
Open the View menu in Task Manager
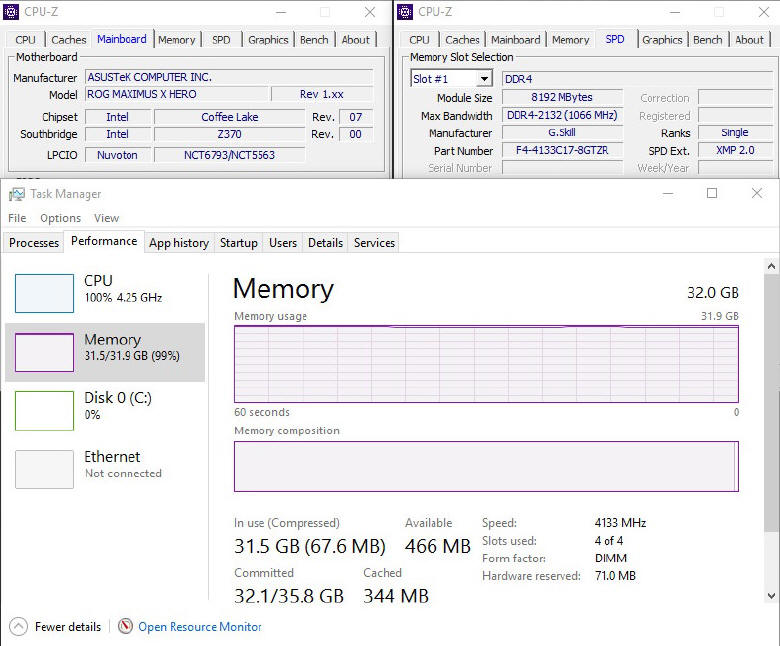[106, 218]
